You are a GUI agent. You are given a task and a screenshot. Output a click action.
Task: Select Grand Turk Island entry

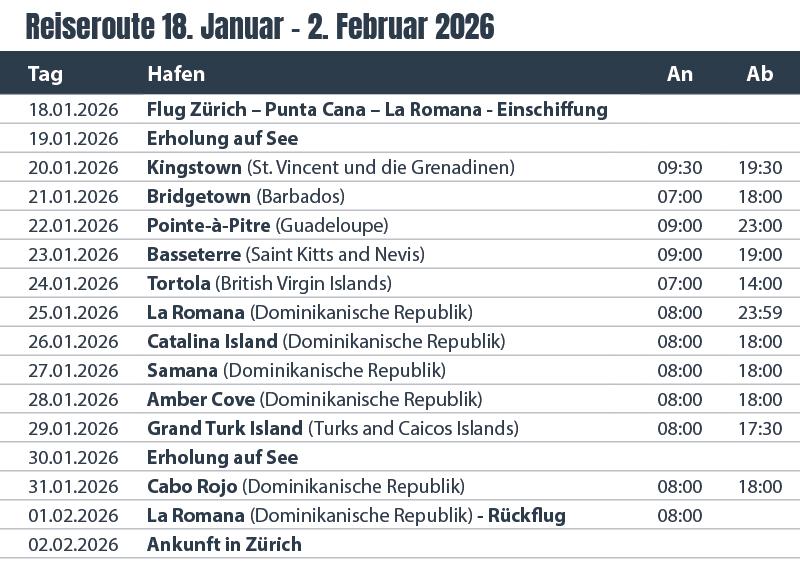coord(225,428)
